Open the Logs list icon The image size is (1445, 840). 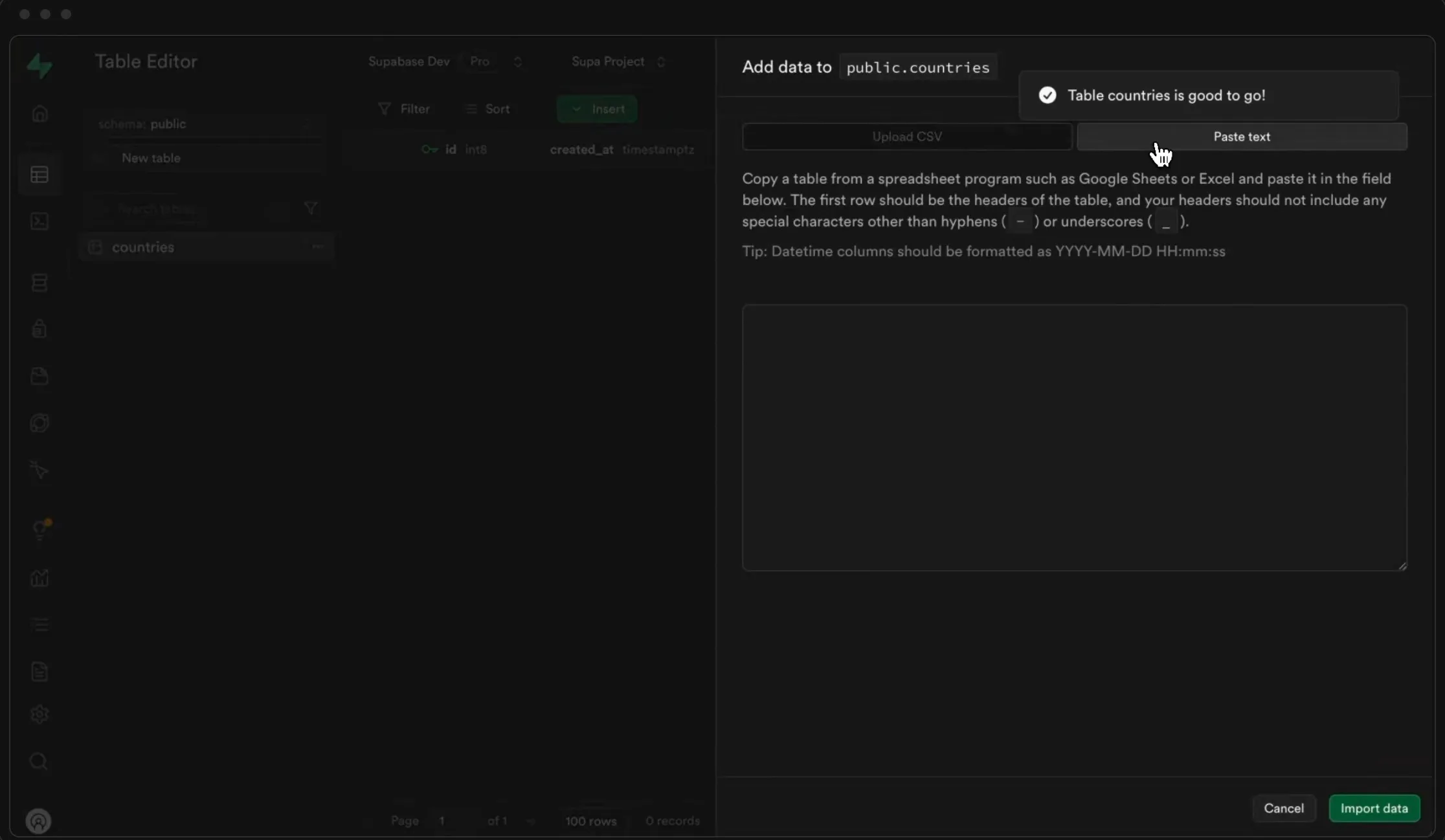pos(39,624)
